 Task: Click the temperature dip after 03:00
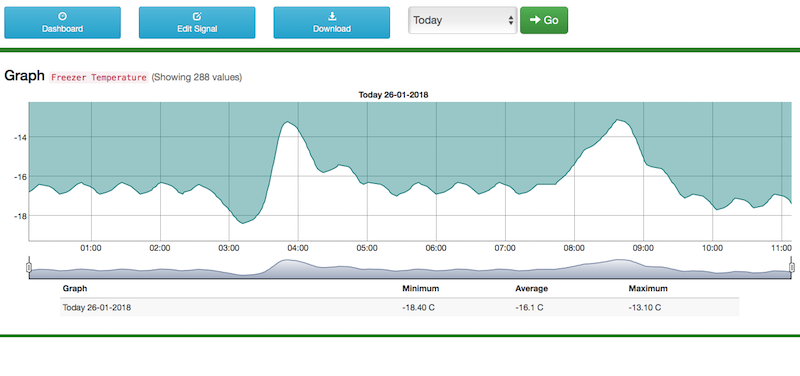243,223
